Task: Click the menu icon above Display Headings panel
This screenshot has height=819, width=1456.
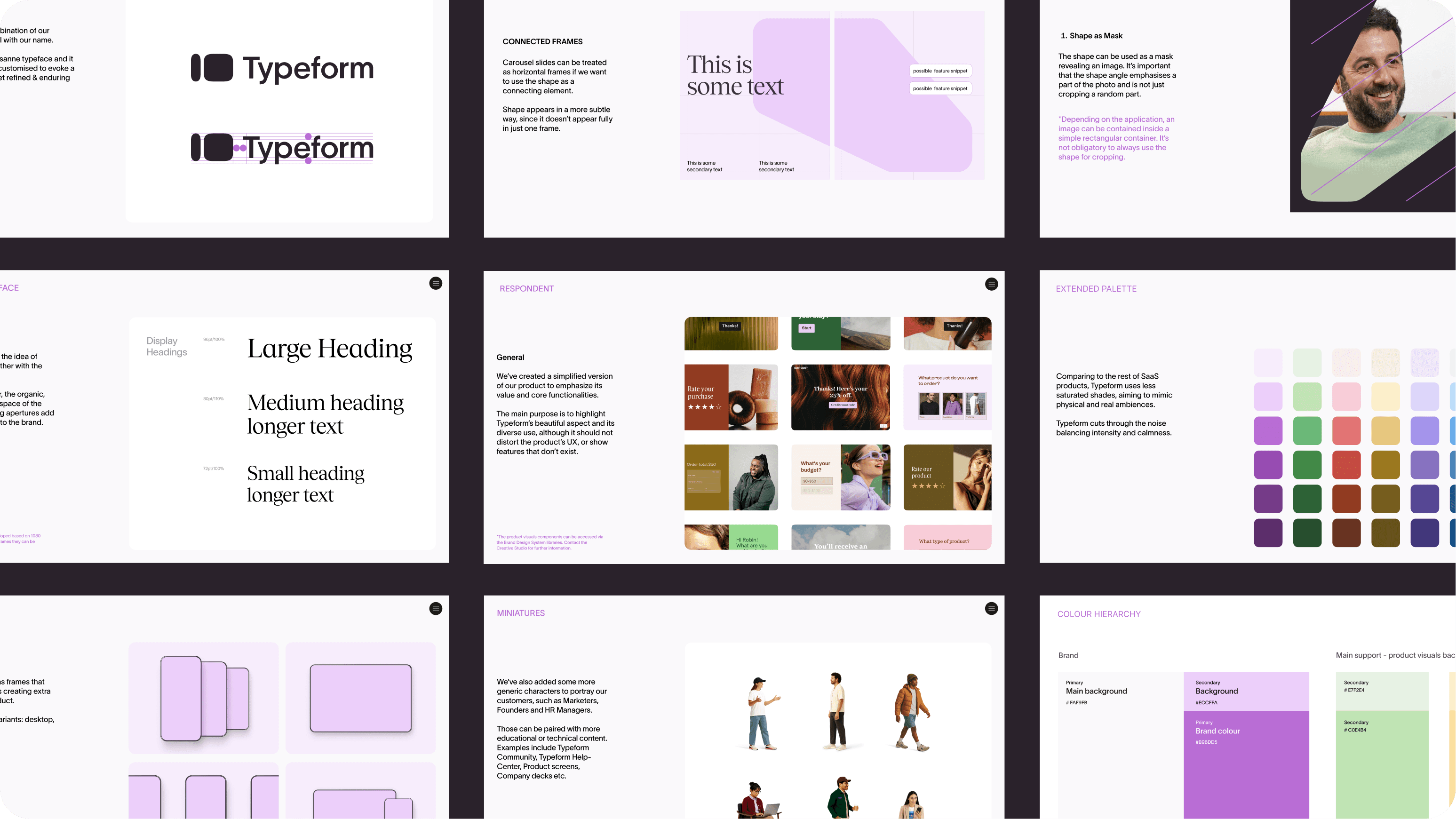Action: tap(436, 283)
